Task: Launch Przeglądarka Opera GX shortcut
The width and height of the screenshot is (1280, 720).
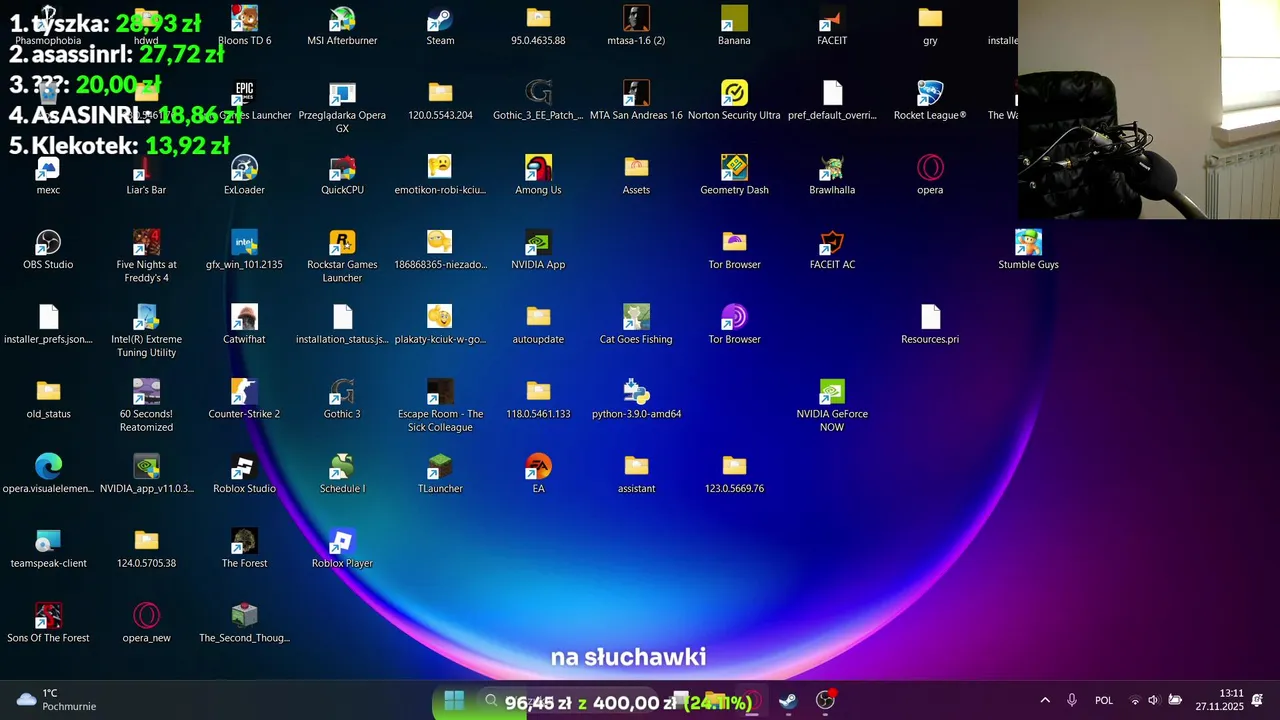Action: 342,107
